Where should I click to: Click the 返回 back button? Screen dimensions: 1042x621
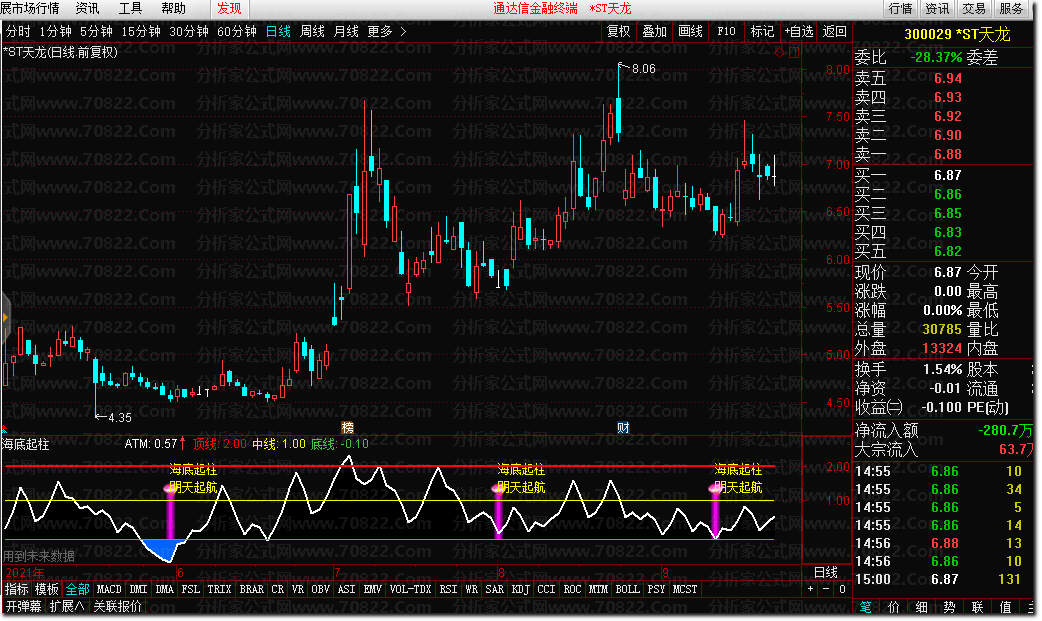835,31
